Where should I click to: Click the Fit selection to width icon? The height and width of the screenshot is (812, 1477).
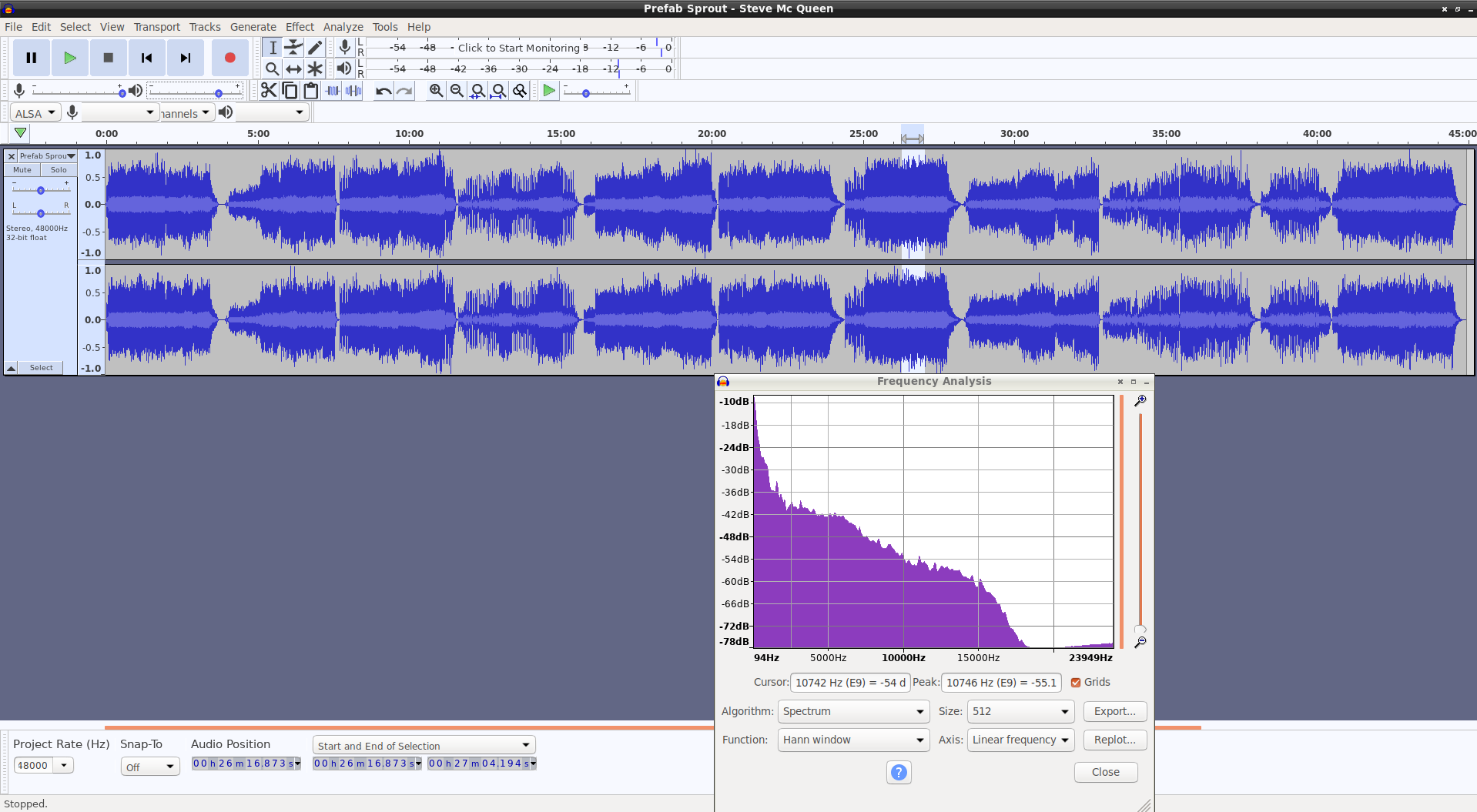point(478,91)
